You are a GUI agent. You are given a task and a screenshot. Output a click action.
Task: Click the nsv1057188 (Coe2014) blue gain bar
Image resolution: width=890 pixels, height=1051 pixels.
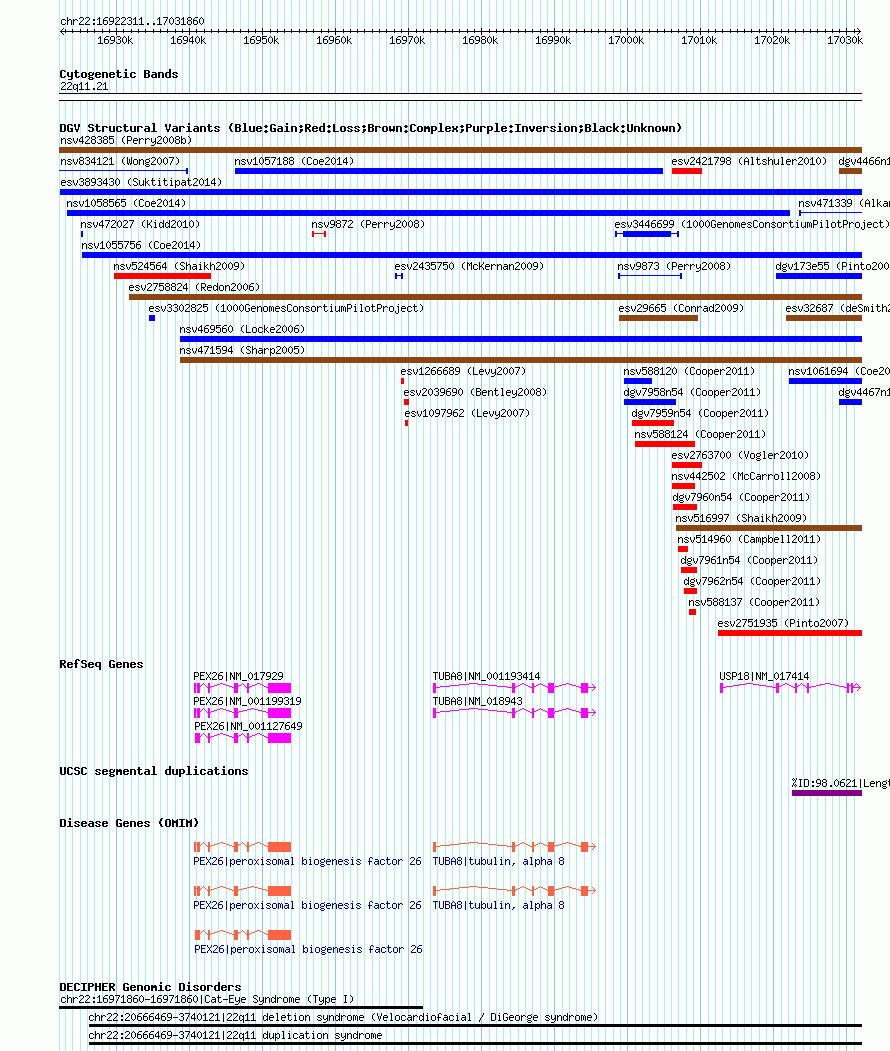click(448, 171)
